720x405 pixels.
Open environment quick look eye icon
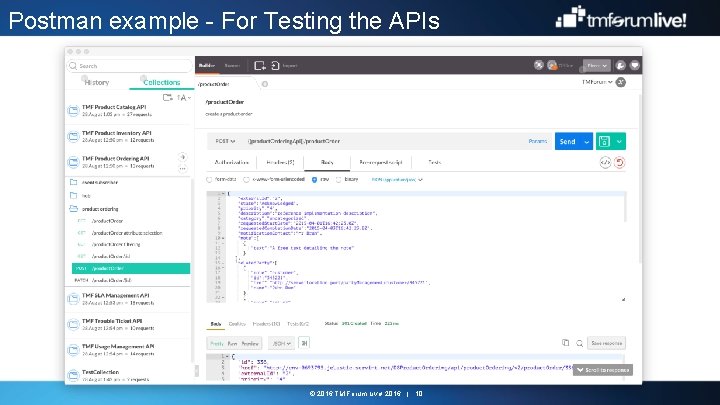(x=621, y=82)
